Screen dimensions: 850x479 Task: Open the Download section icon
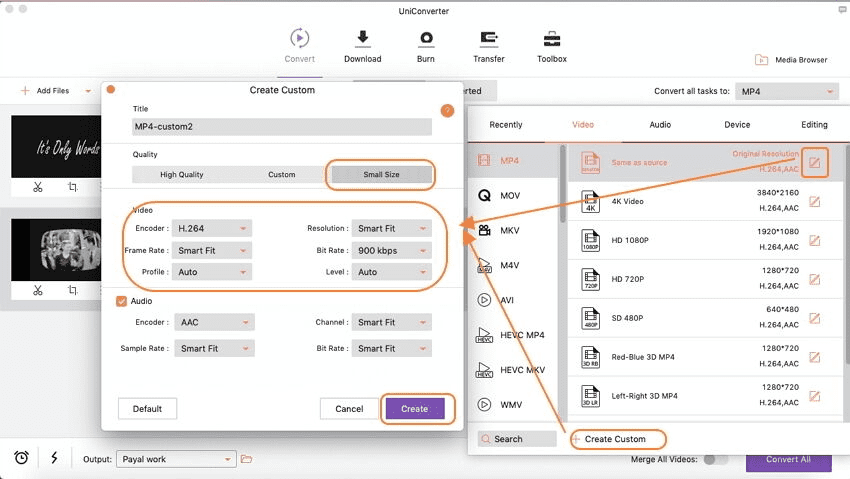[362, 39]
